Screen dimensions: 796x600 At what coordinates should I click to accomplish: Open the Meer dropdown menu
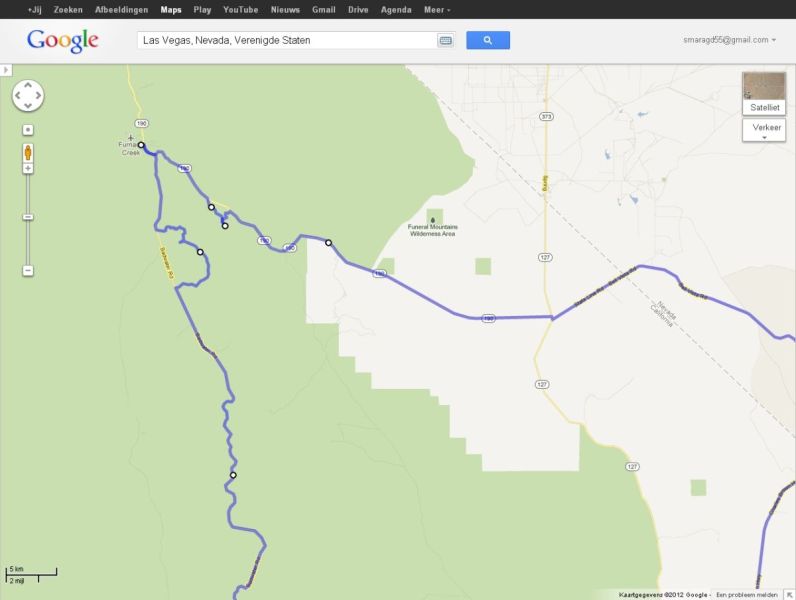(437, 10)
